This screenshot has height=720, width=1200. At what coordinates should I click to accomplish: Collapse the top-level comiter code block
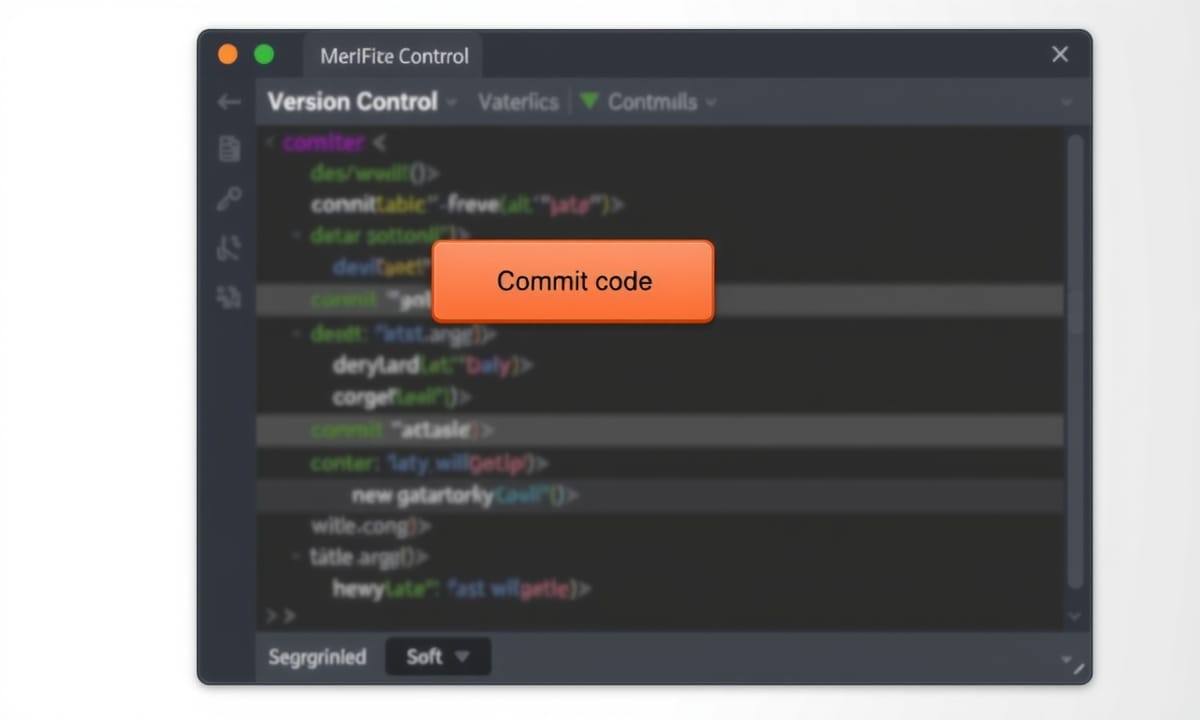(269, 143)
